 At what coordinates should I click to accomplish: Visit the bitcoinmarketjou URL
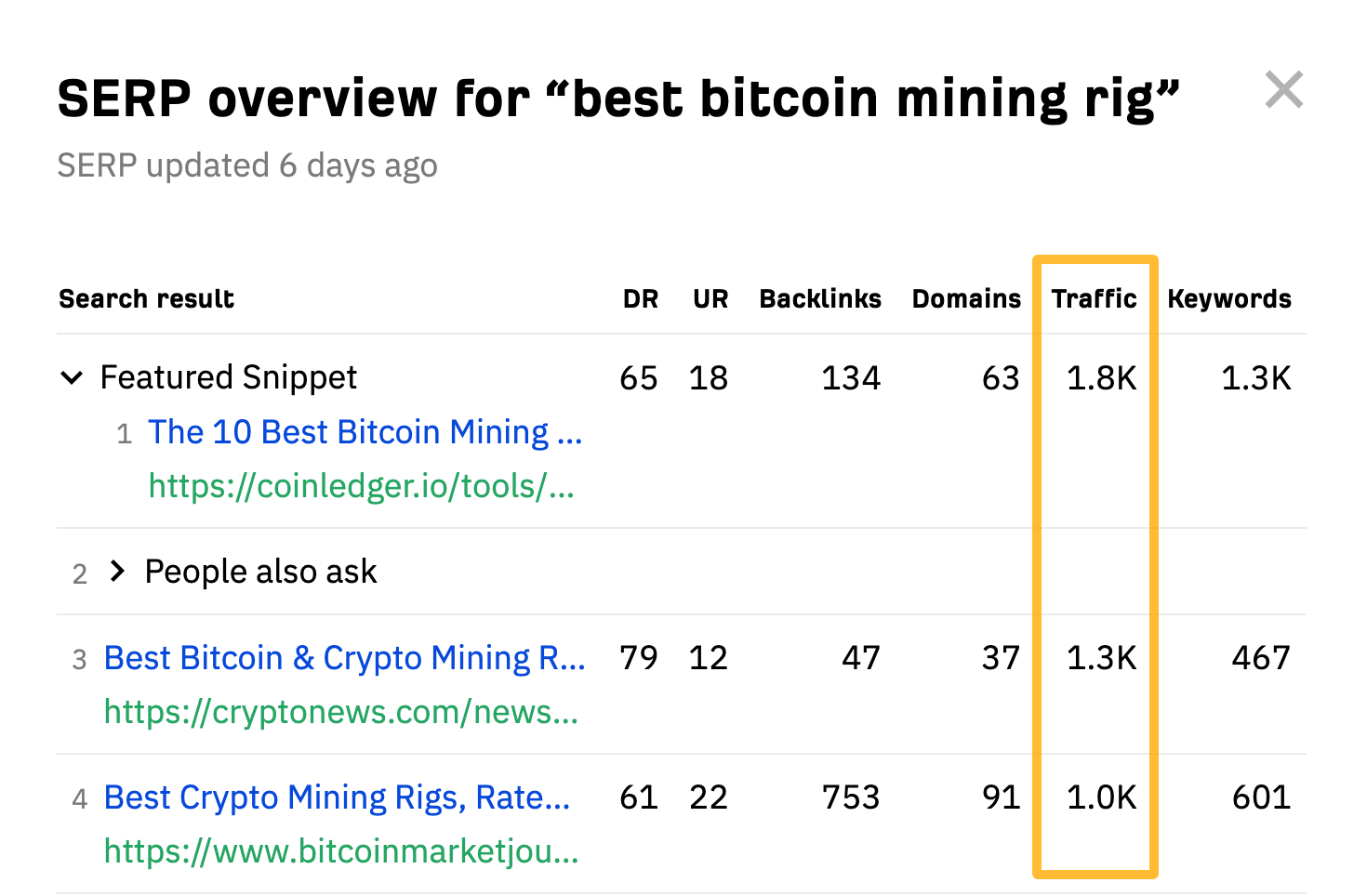click(340, 851)
